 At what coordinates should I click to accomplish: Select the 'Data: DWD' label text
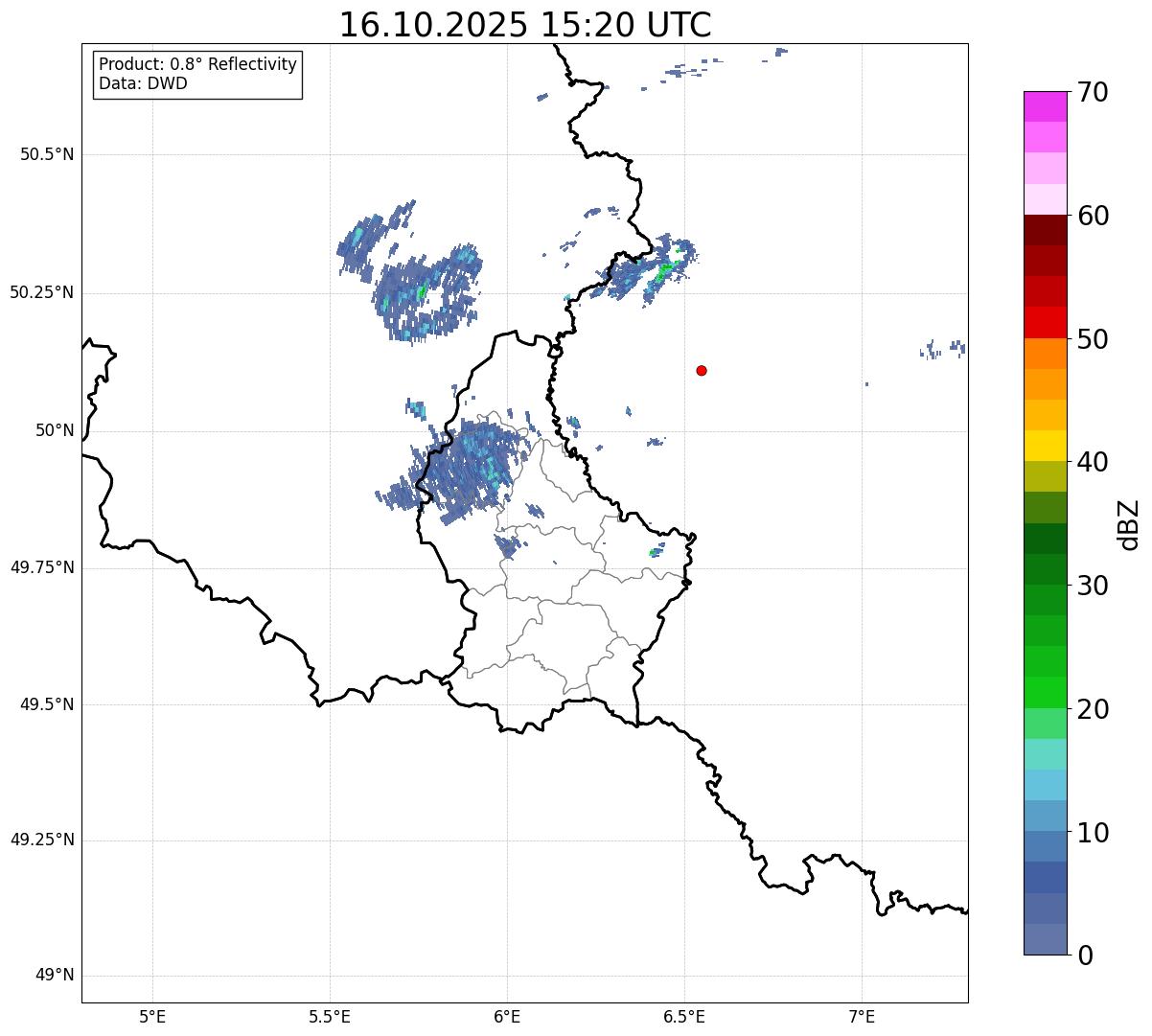[x=143, y=83]
